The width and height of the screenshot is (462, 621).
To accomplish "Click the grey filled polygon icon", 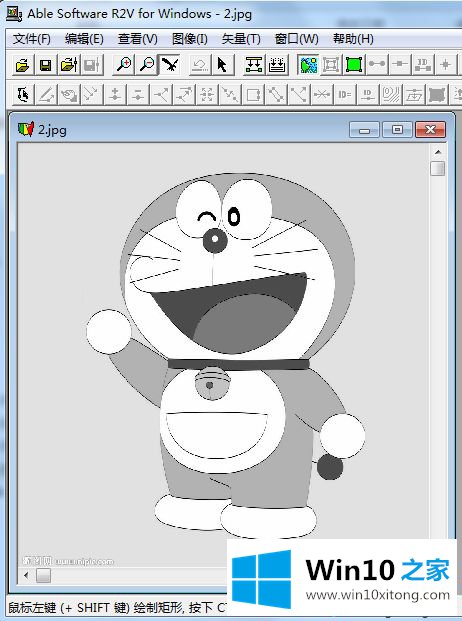I will (x=437, y=95).
